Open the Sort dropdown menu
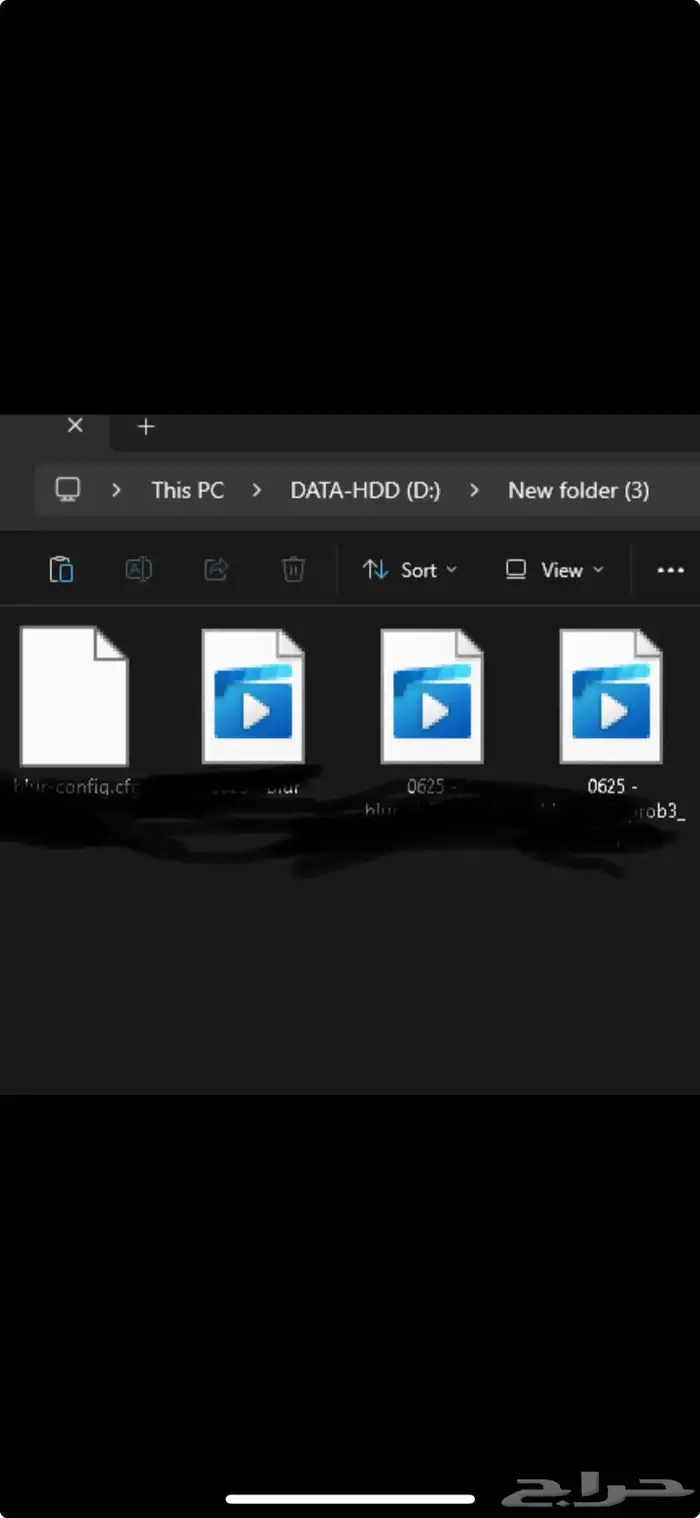Screen dimensions: 700x1518 410,570
